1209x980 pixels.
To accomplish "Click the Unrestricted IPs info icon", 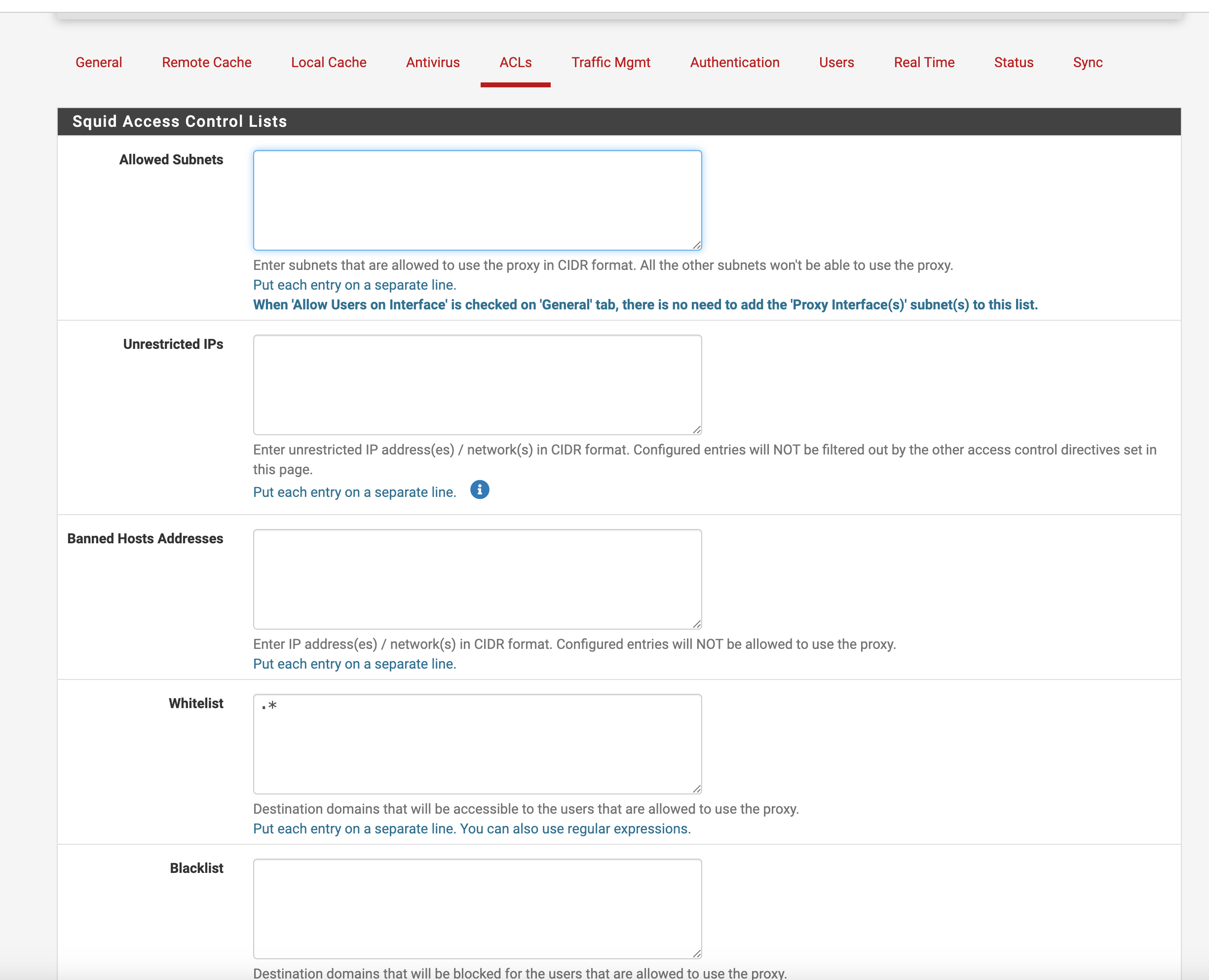I will (480, 490).
